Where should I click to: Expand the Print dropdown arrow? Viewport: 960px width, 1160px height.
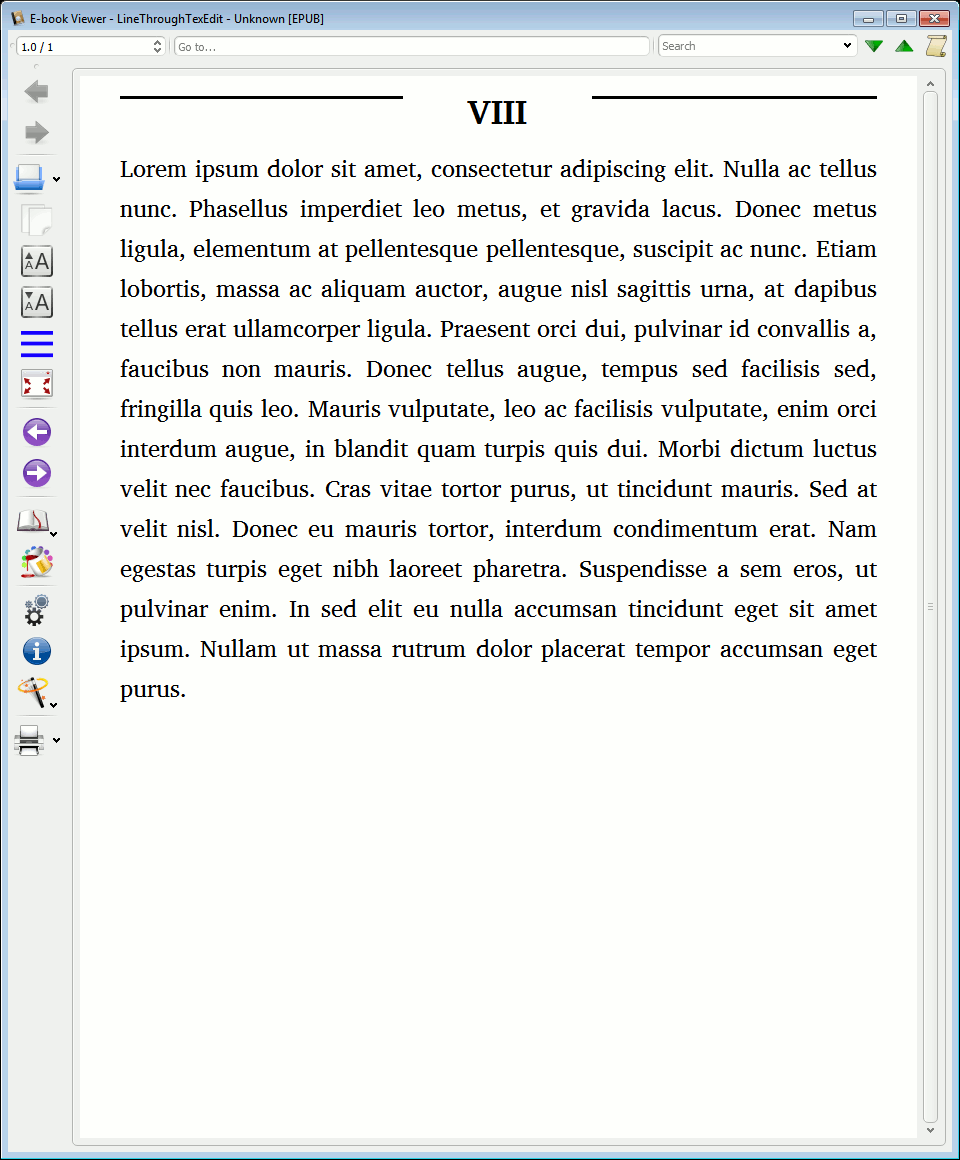point(56,741)
